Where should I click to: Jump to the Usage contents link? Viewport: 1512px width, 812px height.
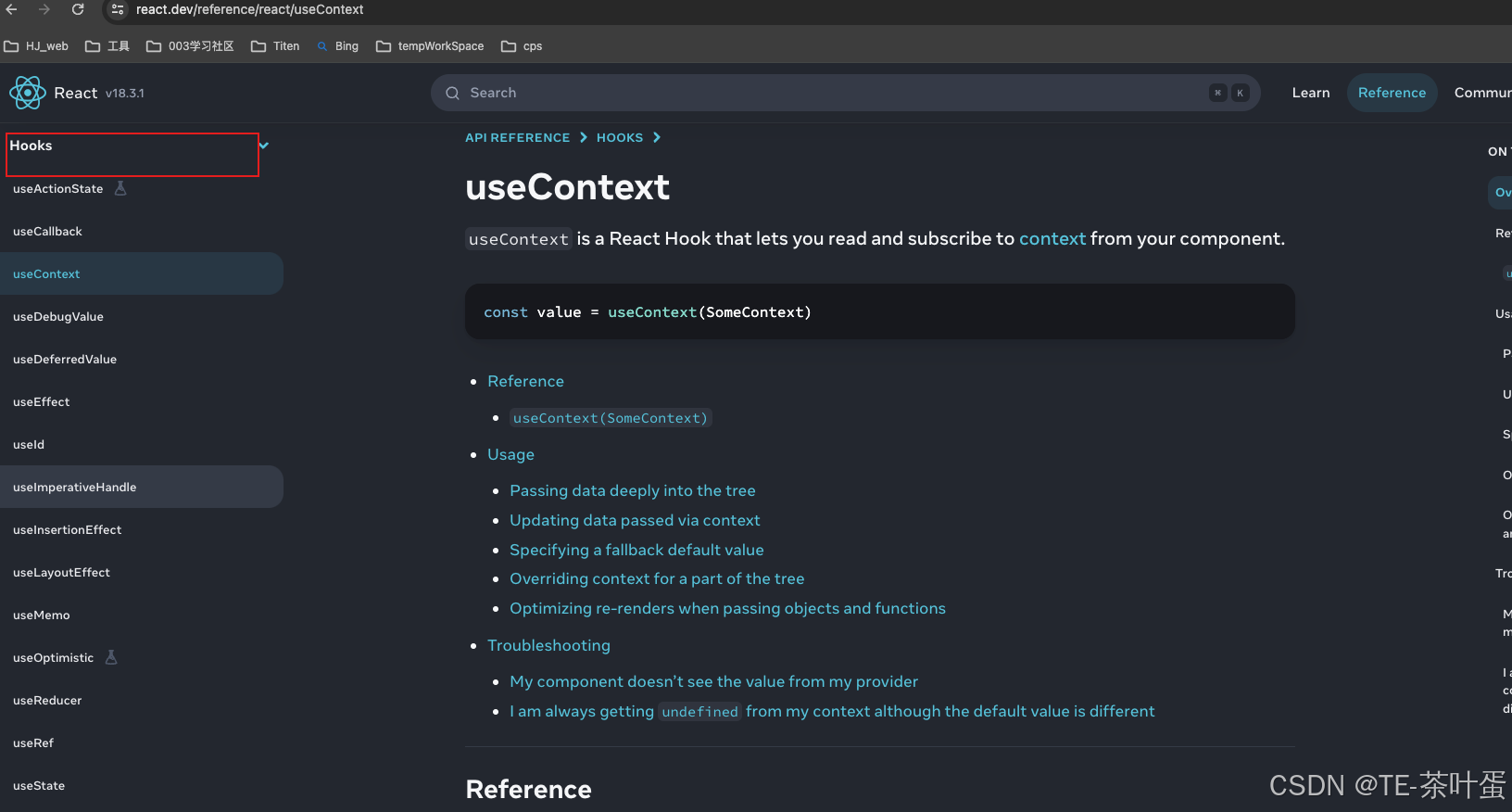[510, 454]
